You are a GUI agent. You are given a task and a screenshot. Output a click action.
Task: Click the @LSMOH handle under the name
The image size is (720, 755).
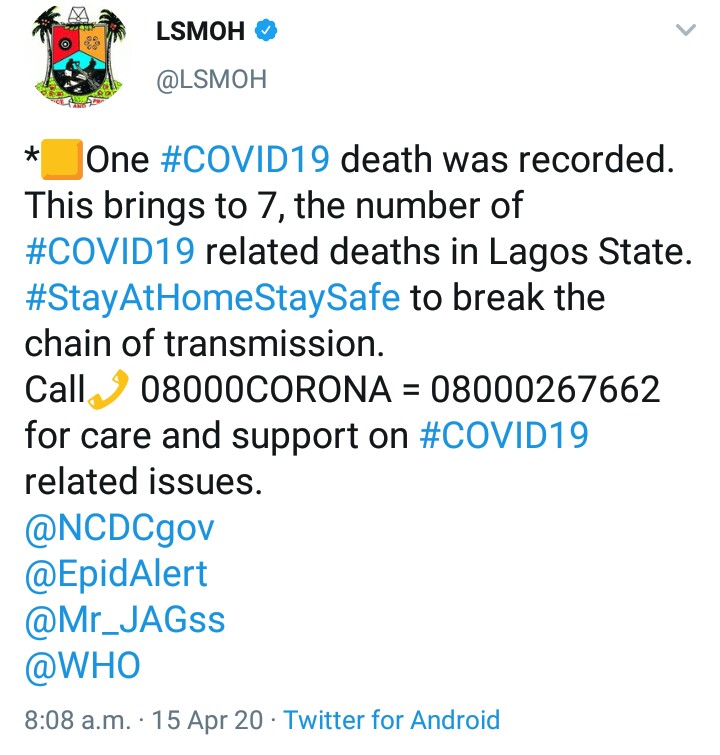coord(210,79)
